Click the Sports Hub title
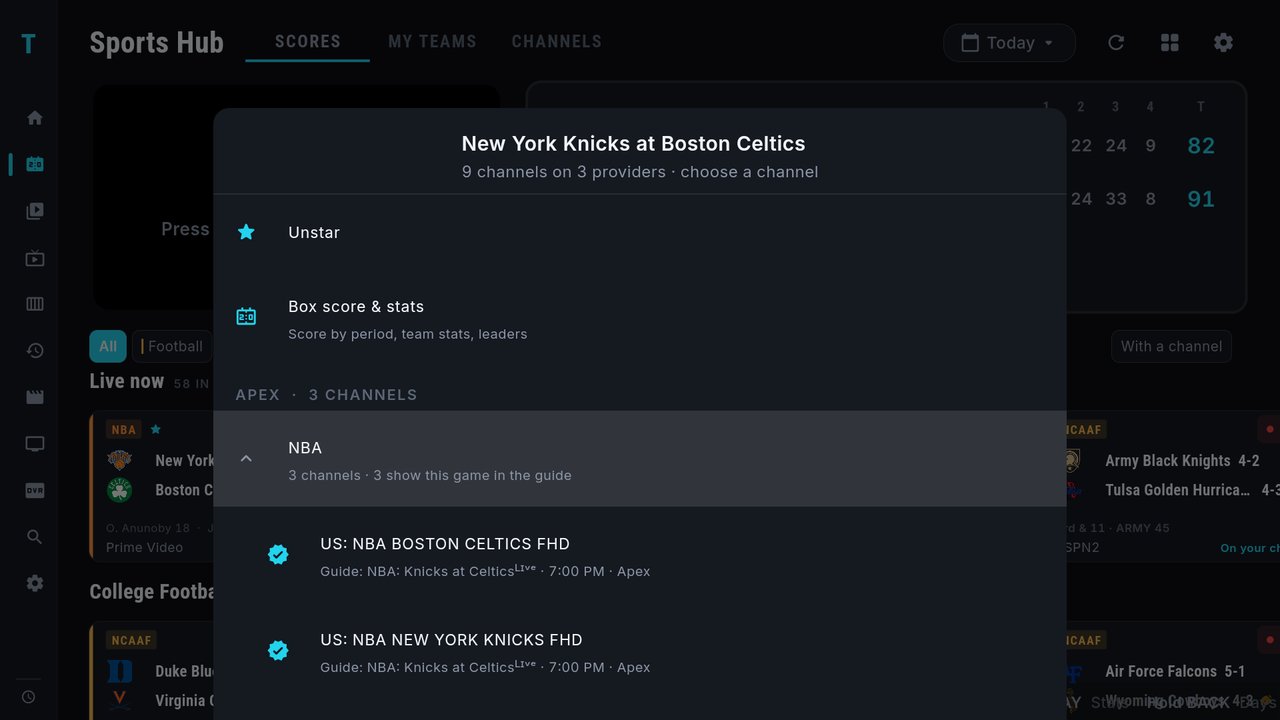 coord(156,43)
